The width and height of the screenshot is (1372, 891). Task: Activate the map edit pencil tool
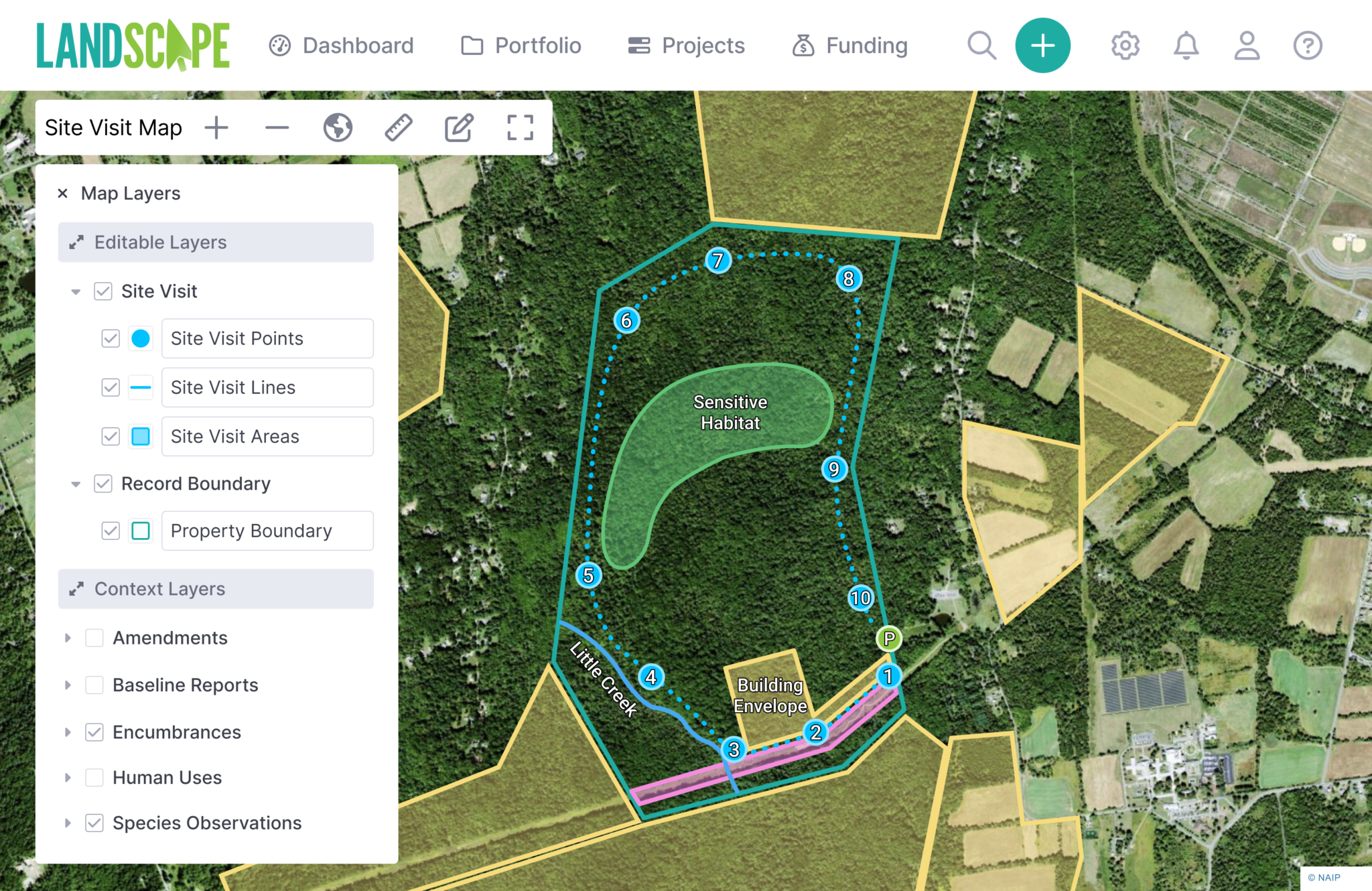coord(460,127)
